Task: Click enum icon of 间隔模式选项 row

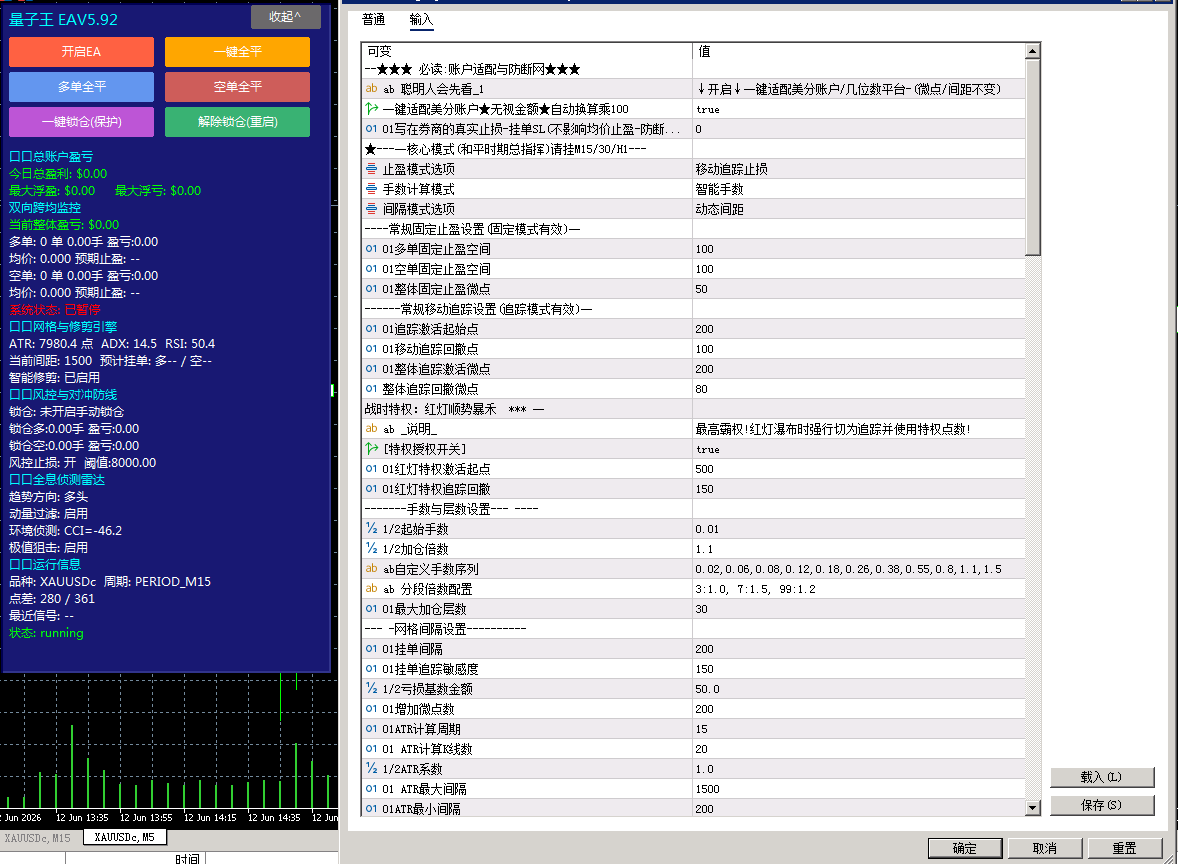Action: pos(371,209)
